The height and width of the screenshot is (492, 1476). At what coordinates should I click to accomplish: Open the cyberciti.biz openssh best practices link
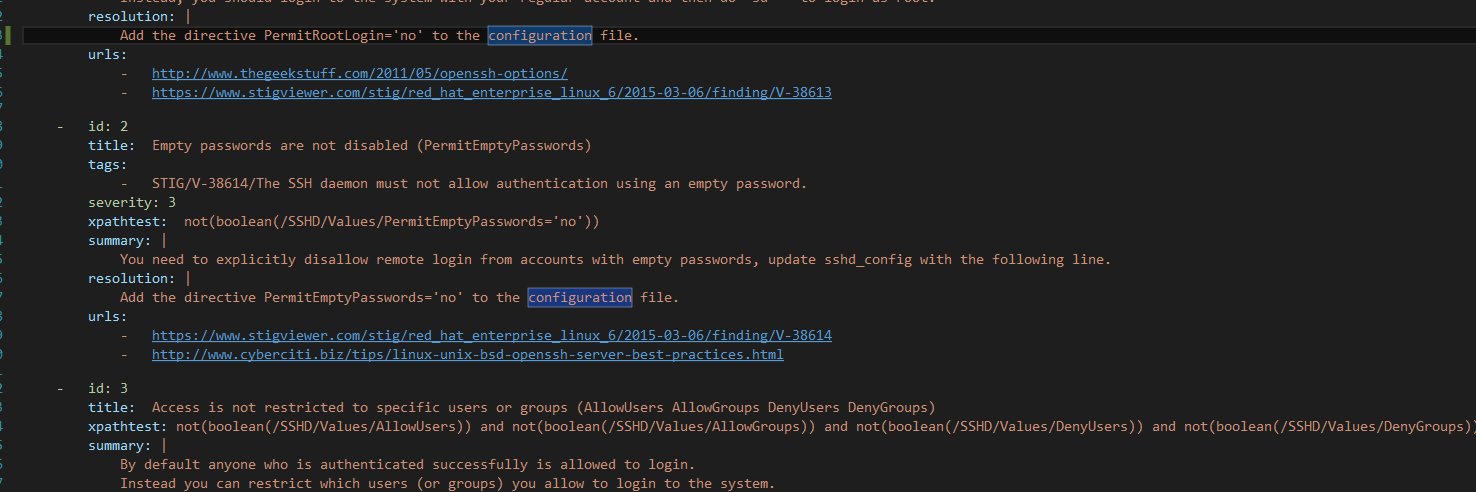coord(468,354)
